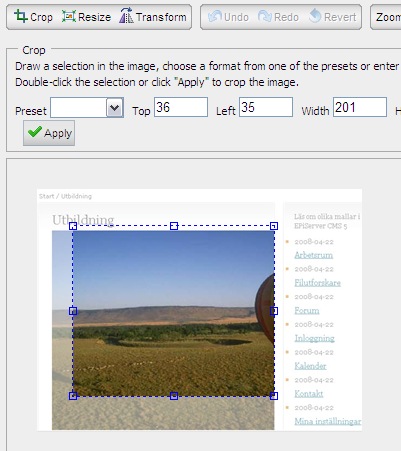Expand the Preset dropdown arrow
401x451 pixels.
[x=115, y=107]
